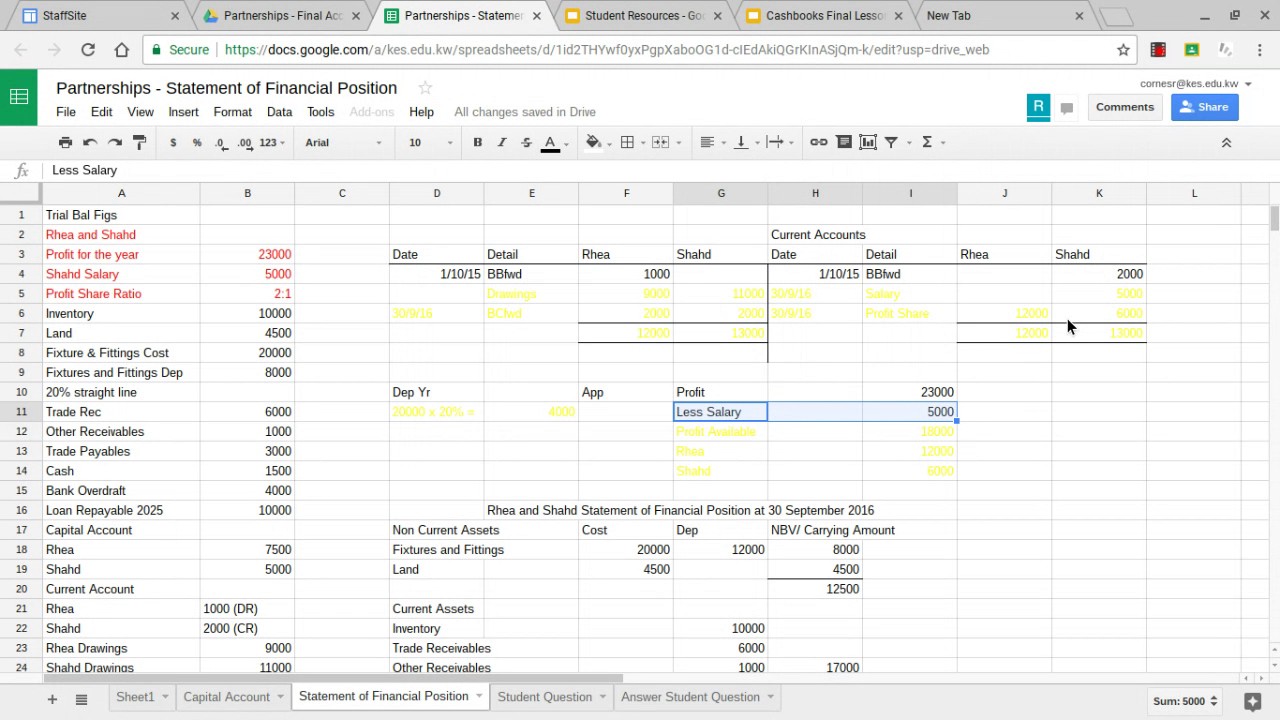The height and width of the screenshot is (720, 1280).
Task: Bookmark this page with star
Action: [1123, 49]
